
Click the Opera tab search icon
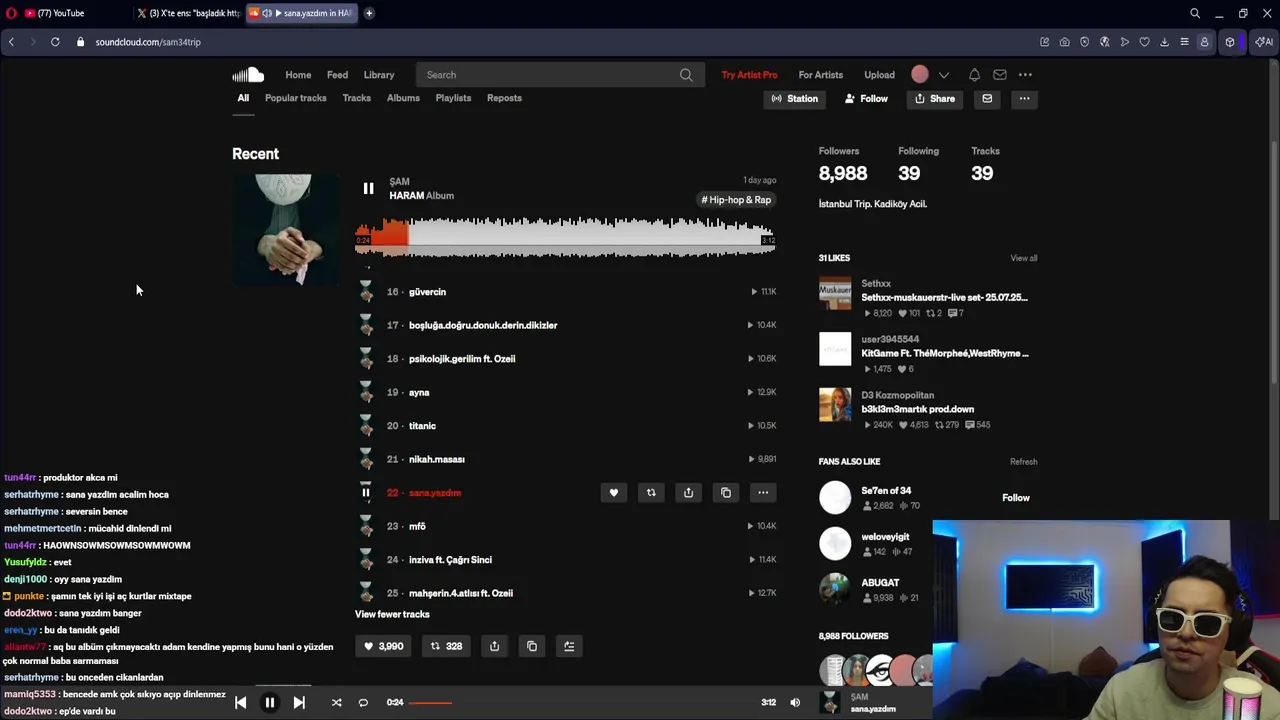[x=1195, y=13]
